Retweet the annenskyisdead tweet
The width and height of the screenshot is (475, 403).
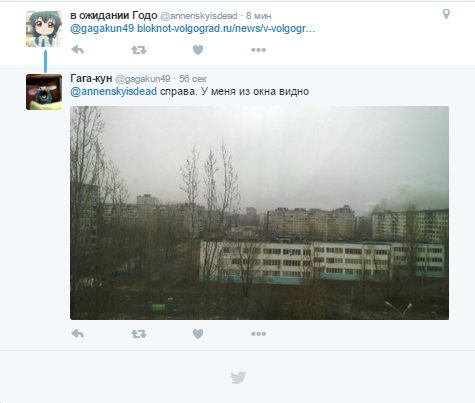click(139, 50)
